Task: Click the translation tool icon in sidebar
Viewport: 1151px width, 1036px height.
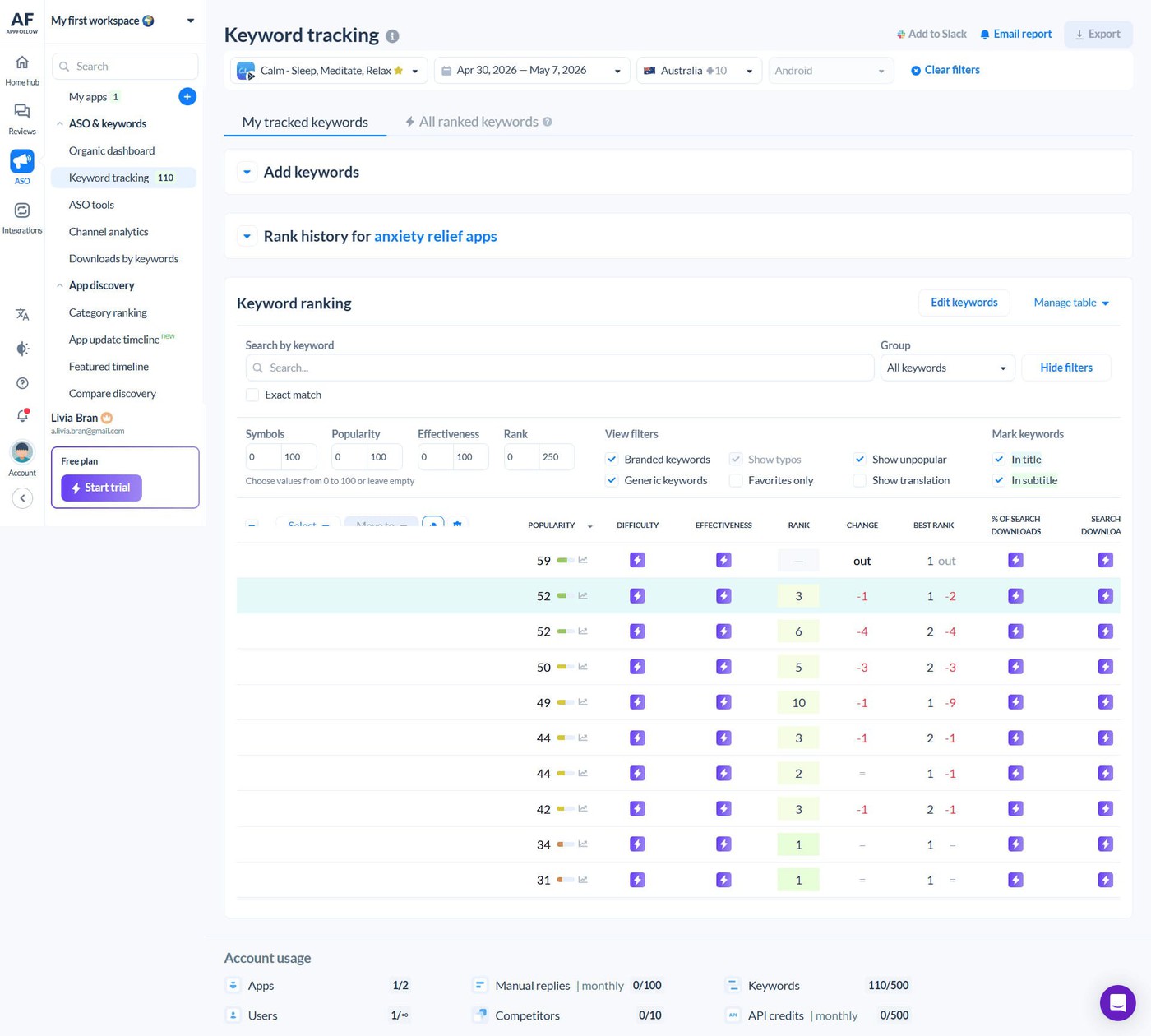Action: (x=22, y=314)
